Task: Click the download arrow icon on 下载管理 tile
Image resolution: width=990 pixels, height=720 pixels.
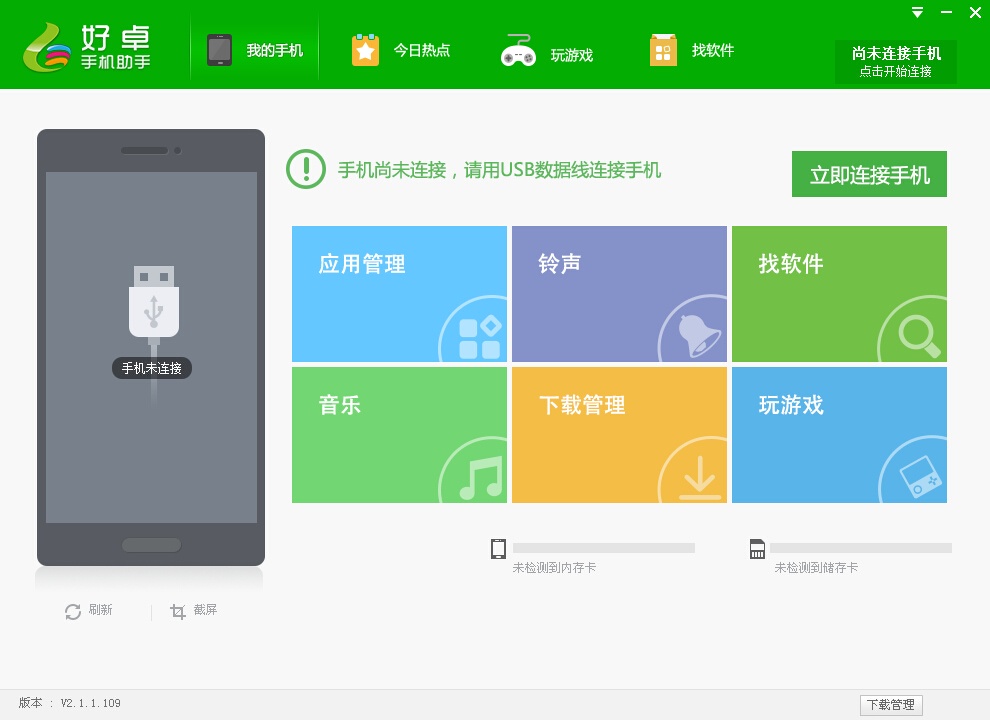Action: [x=700, y=479]
